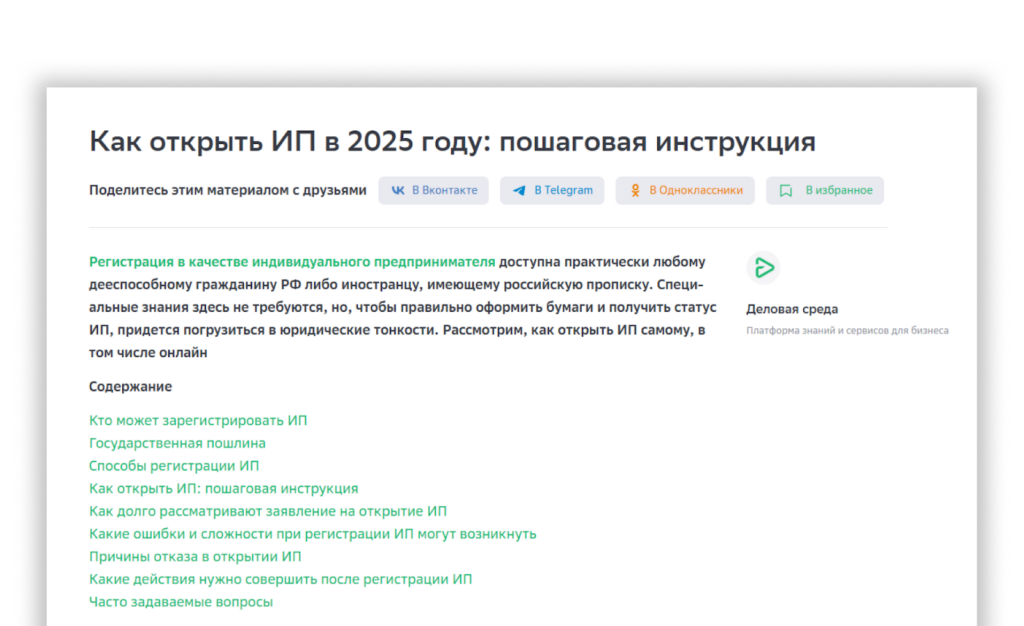Add the article to избранное
Image resolution: width=1024 pixels, height=626 pixels.
[825, 190]
